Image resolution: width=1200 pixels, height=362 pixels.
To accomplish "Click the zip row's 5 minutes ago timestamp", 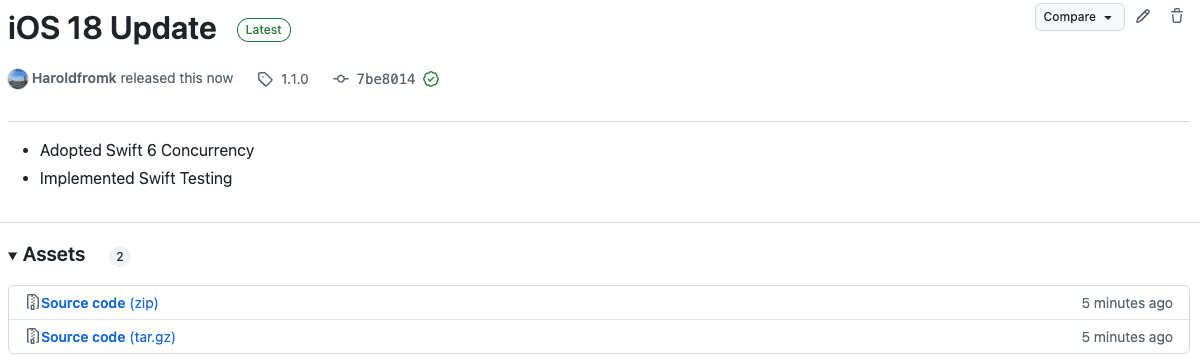I will pyautogui.click(x=1127, y=303).
